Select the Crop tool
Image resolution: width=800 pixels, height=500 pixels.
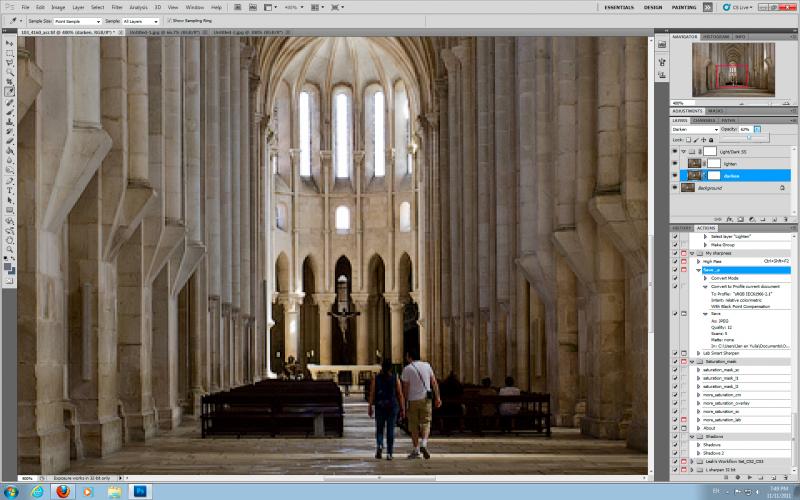pos(9,82)
